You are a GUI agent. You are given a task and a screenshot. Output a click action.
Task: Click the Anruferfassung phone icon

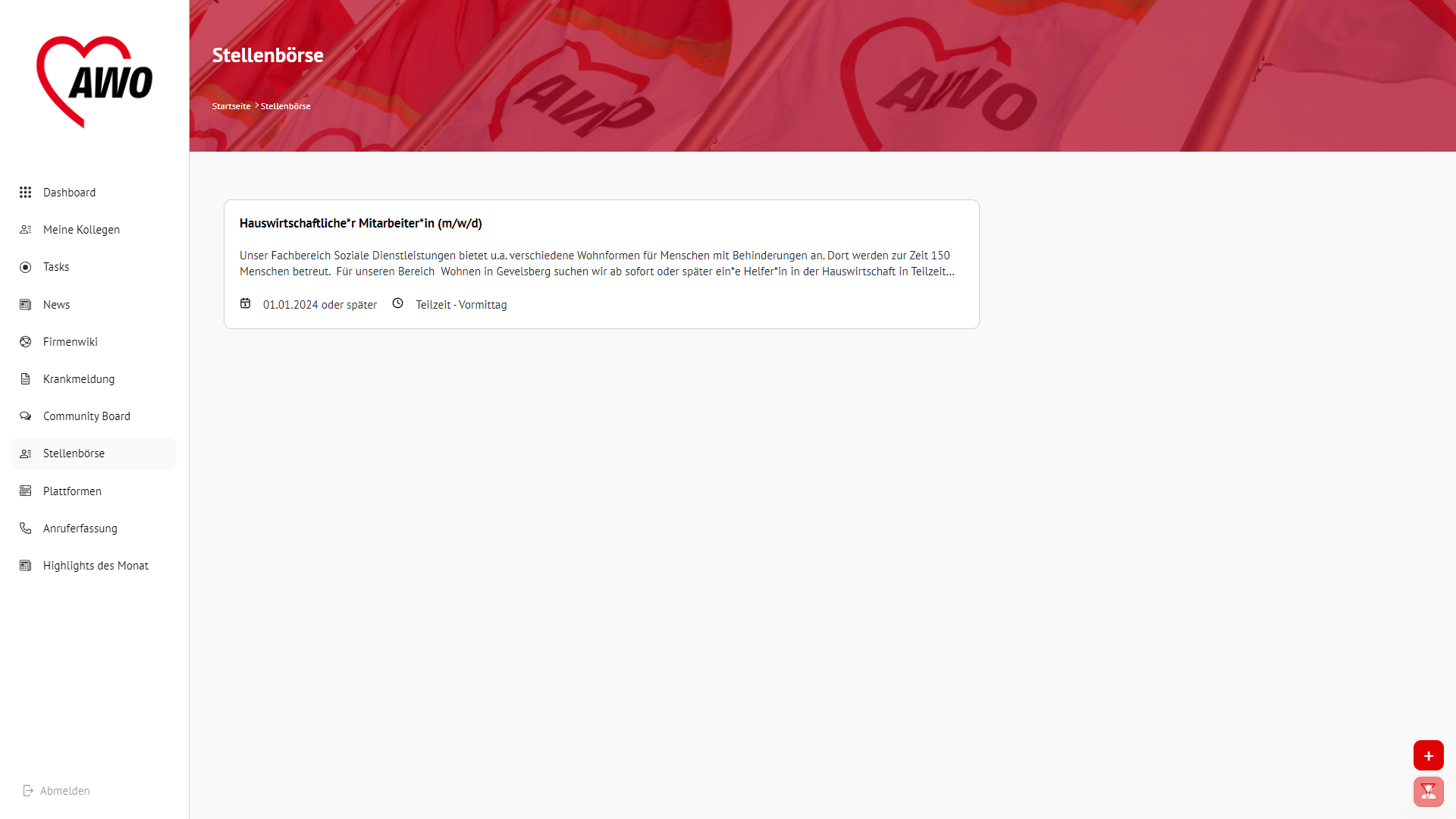click(26, 529)
